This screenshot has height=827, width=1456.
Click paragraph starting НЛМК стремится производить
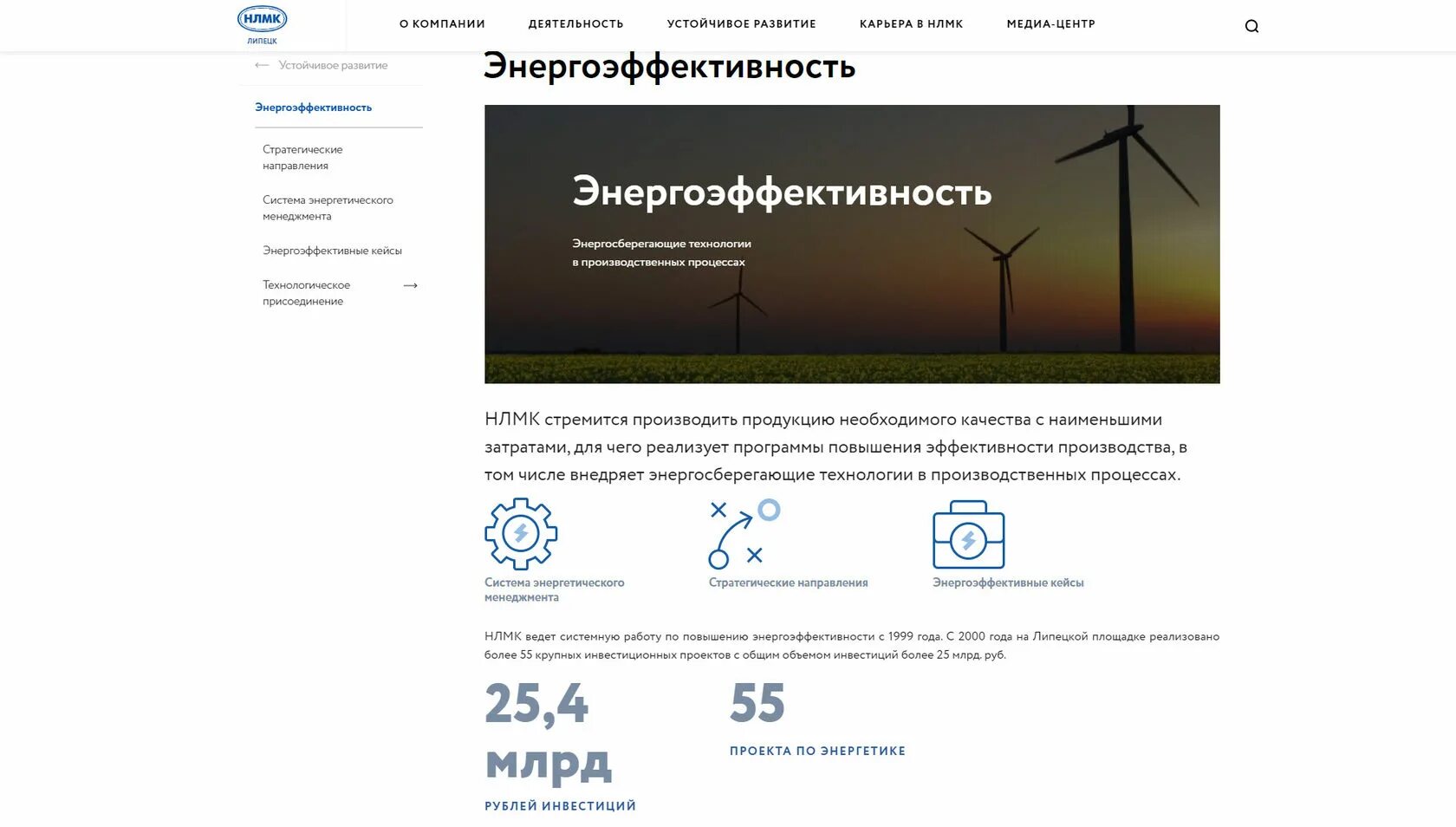pos(836,447)
